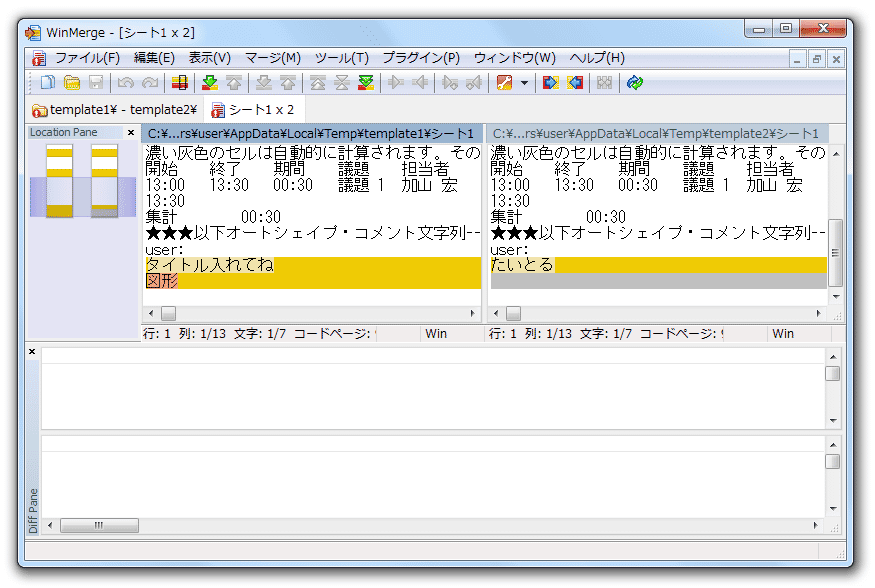Image resolution: width=875 pixels, height=588 pixels.
Task: Close the Diff Pane
Action: [32, 351]
